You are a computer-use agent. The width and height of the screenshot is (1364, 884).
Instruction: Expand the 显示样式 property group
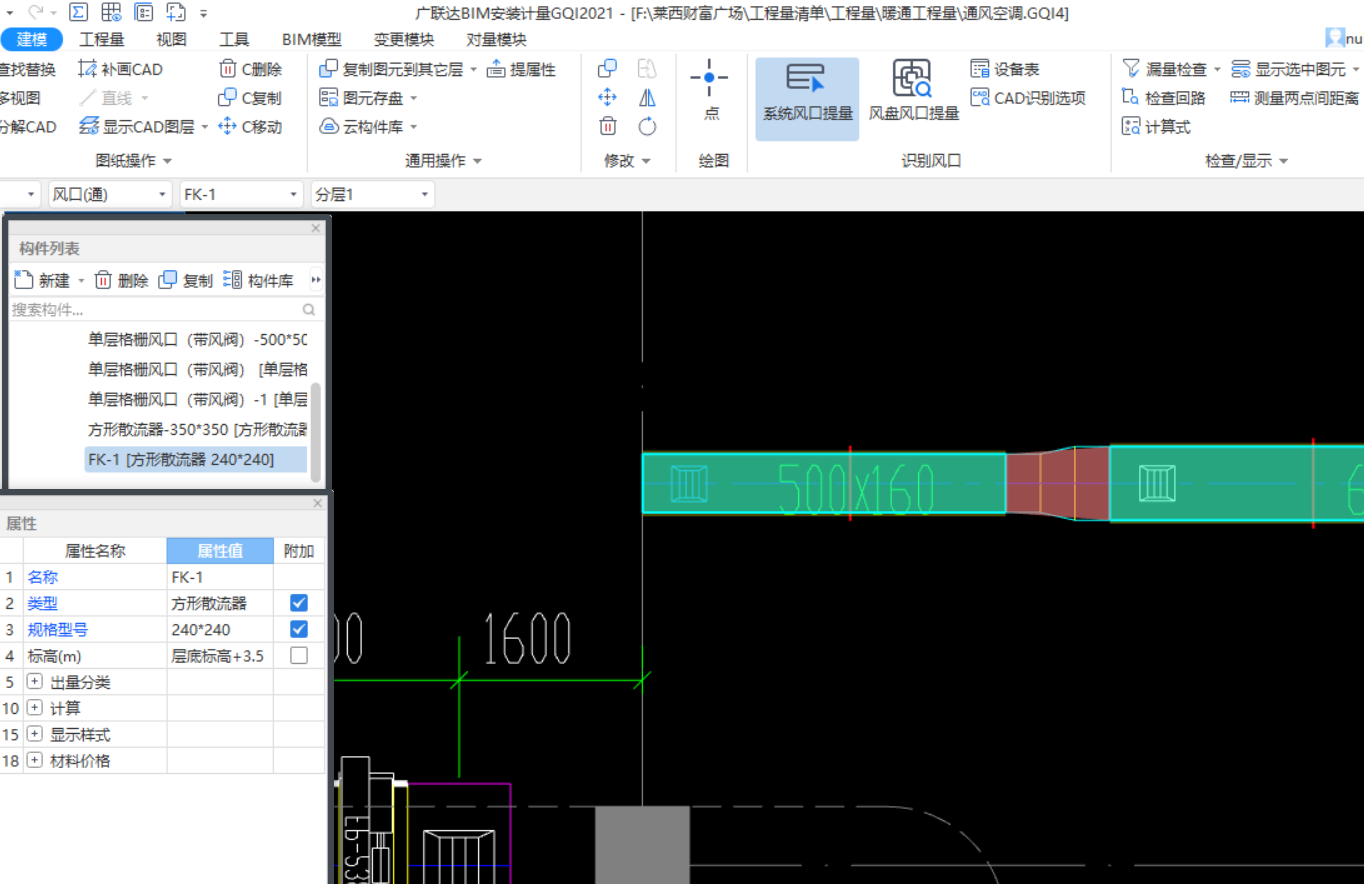click(35, 734)
